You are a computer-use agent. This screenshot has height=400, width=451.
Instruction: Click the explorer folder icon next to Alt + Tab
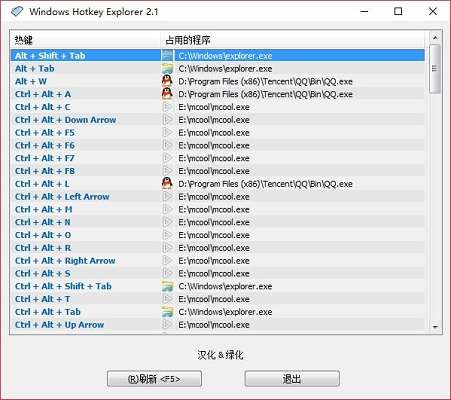point(167,68)
